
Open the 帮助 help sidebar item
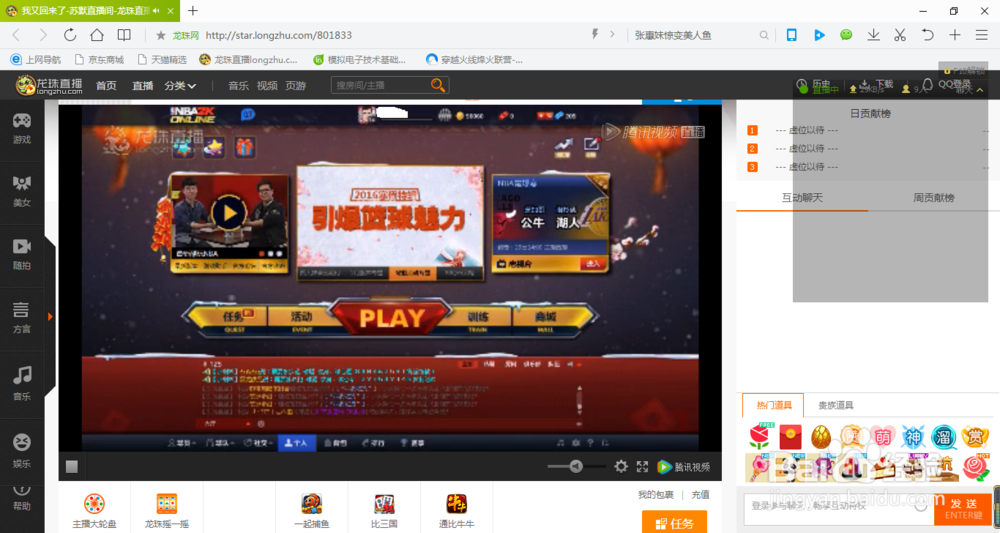pyautogui.click(x=22, y=499)
